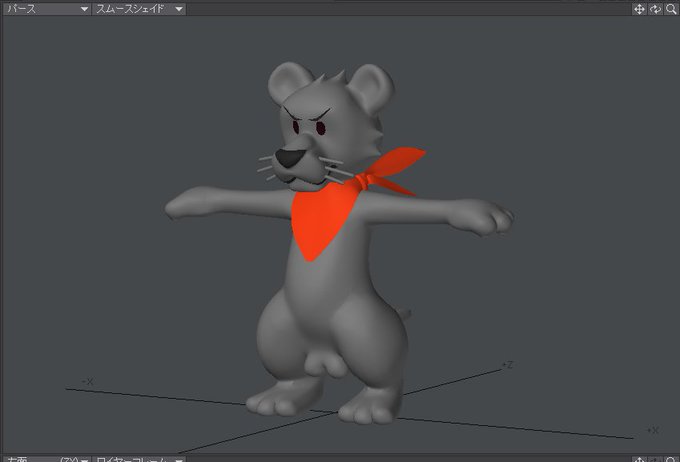This screenshot has height=462, width=680.
Task: Open the パース view type dropdown
Action: [x=46, y=9]
